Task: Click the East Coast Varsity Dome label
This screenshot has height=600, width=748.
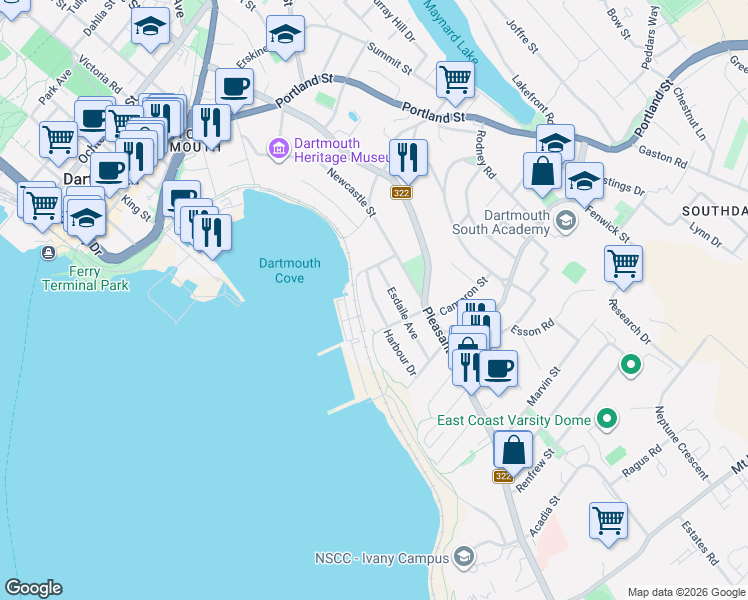Action: (514, 420)
